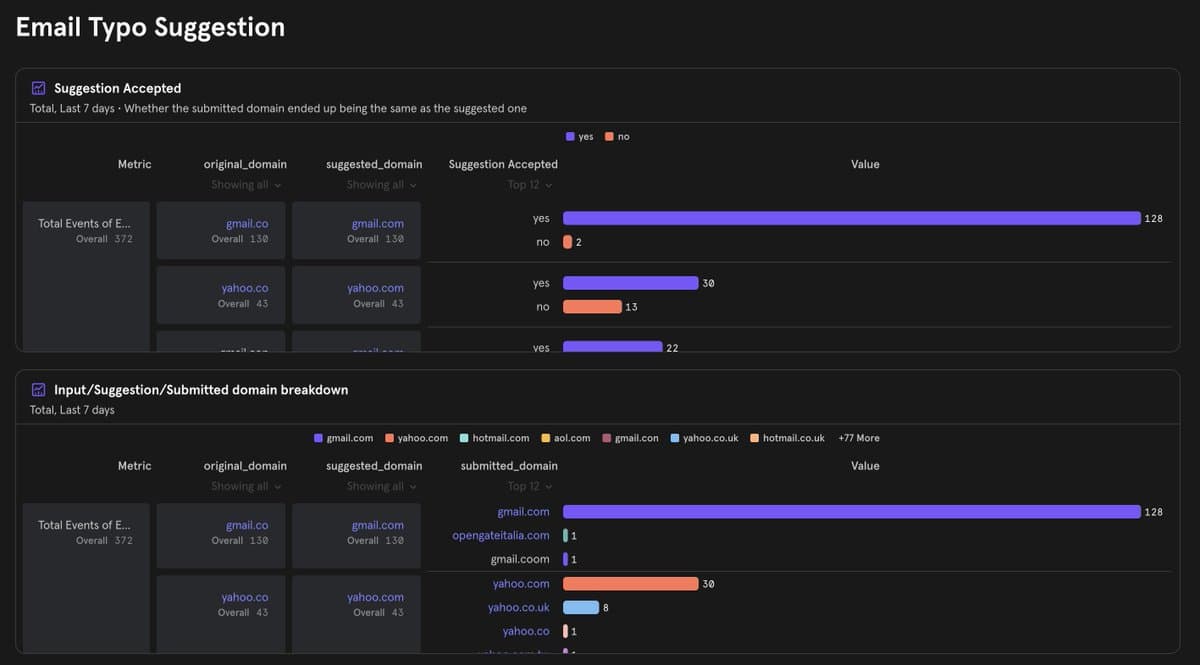Open 'Showing all' under original_domain in Suggestion Accepted panel

click(x=245, y=185)
